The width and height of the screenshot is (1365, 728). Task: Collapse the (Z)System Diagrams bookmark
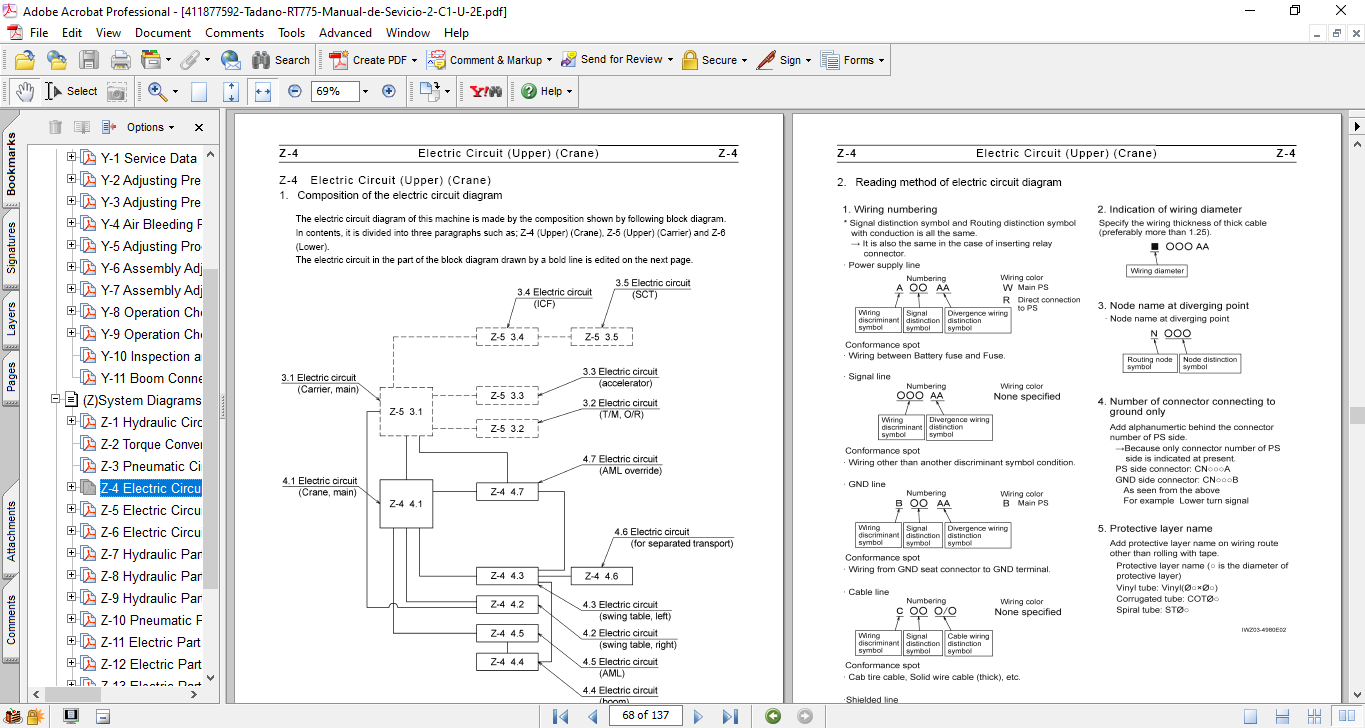(x=56, y=400)
